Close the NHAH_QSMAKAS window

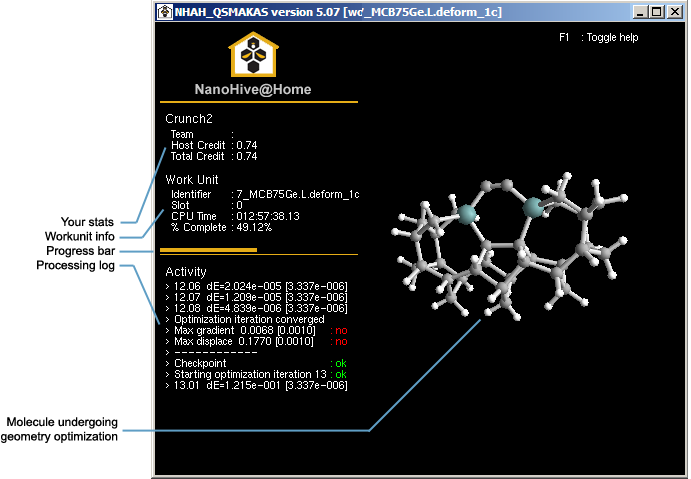tap(674, 12)
